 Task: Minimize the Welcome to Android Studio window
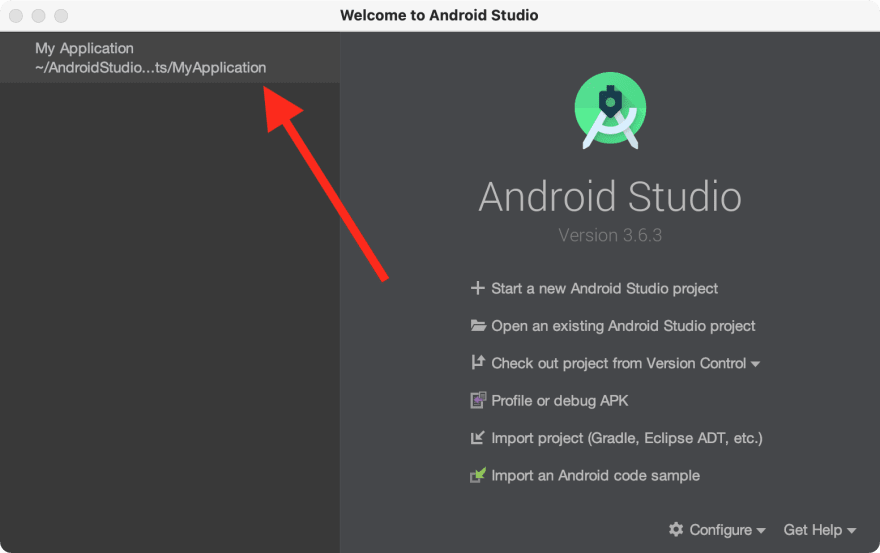pyautogui.click(x=39, y=16)
